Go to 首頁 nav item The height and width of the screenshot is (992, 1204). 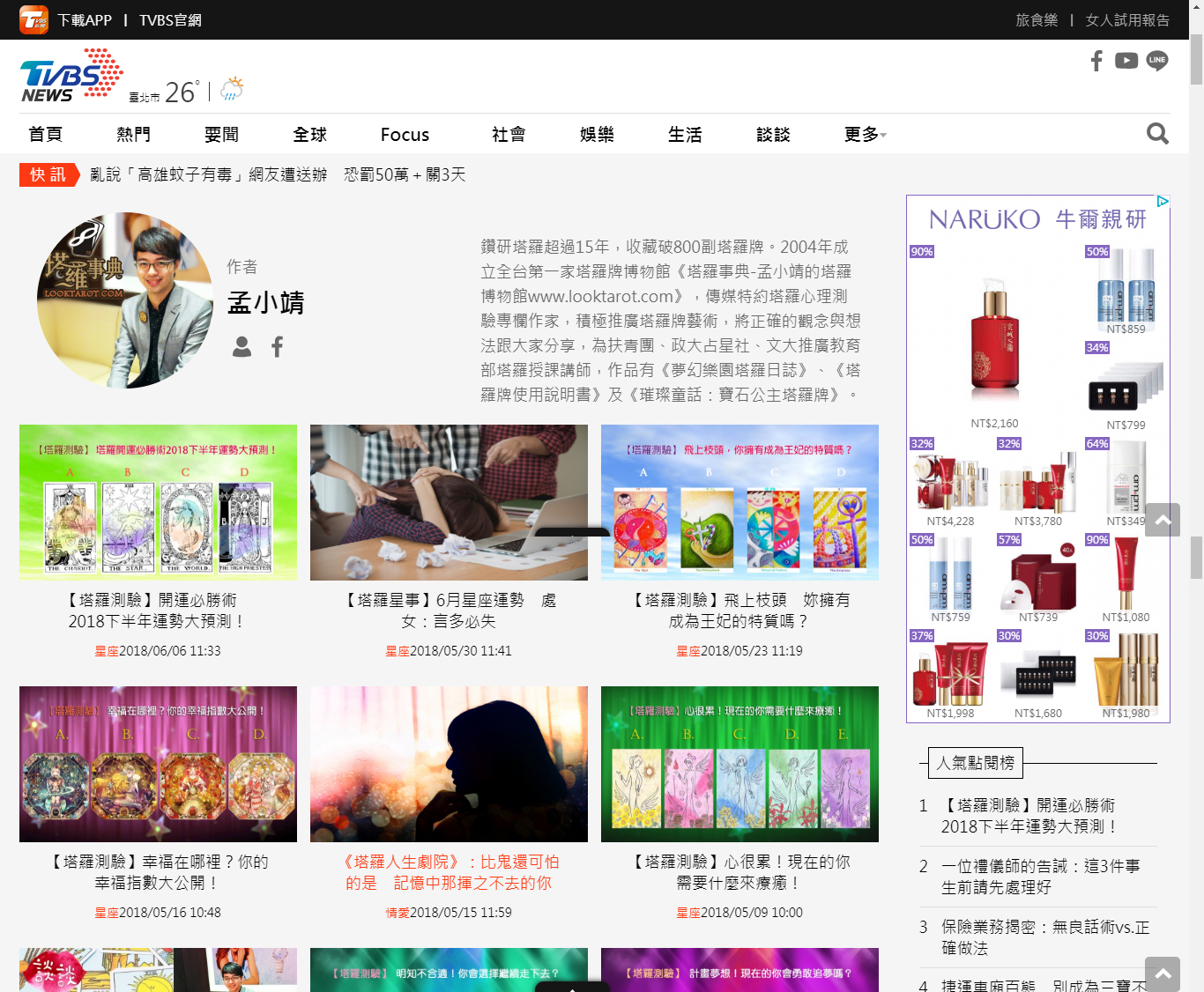[46, 135]
